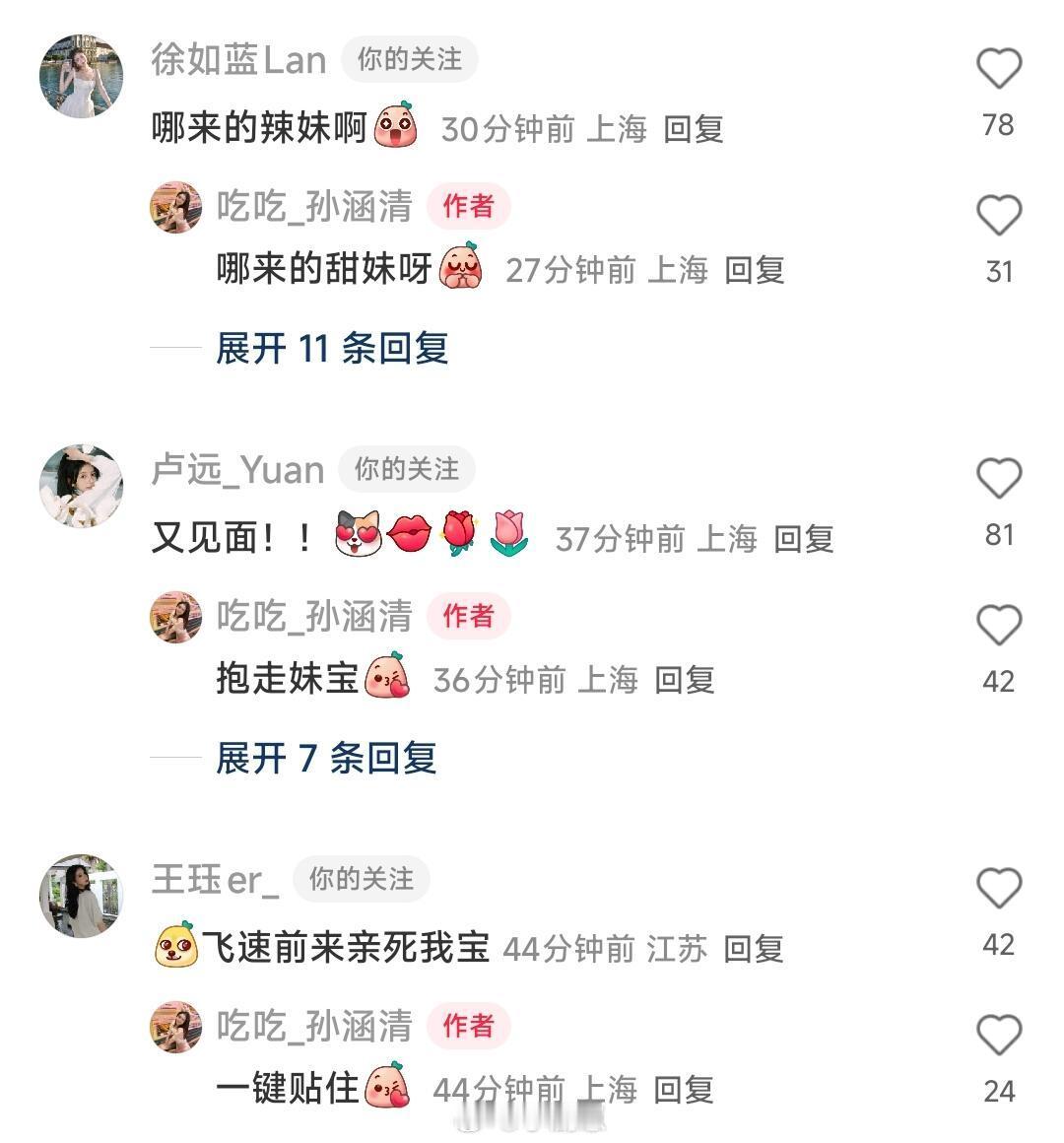Reply to author's 一键贴住 comment
The width and height of the screenshot is (1064, 1143).
[x=684, y=1091]
